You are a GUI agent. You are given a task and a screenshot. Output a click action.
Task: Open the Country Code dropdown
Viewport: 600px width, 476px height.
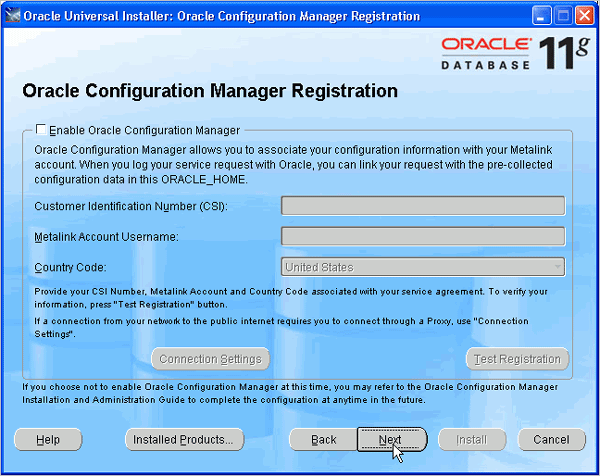423,267
